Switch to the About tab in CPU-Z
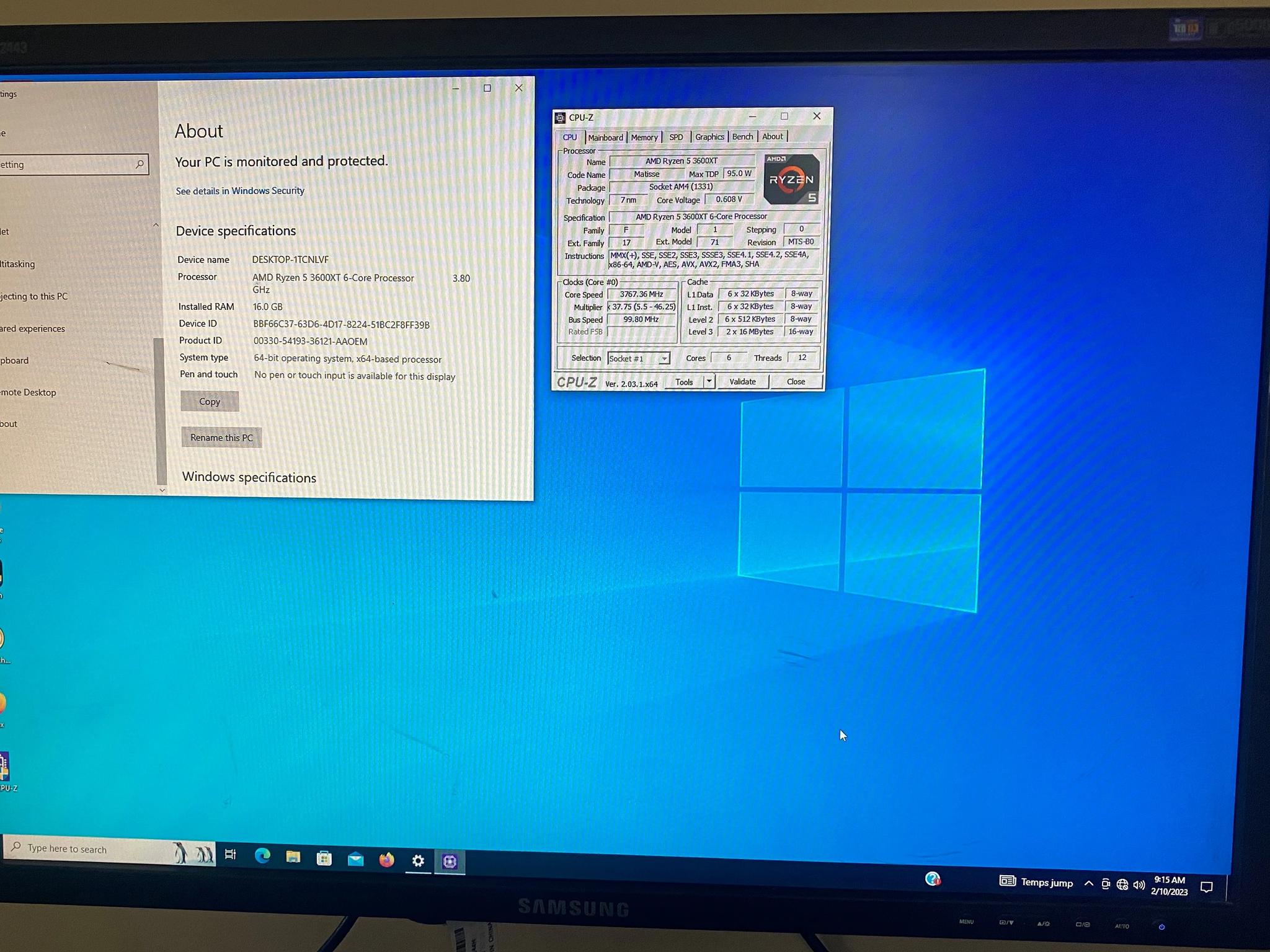 (772, 136)
